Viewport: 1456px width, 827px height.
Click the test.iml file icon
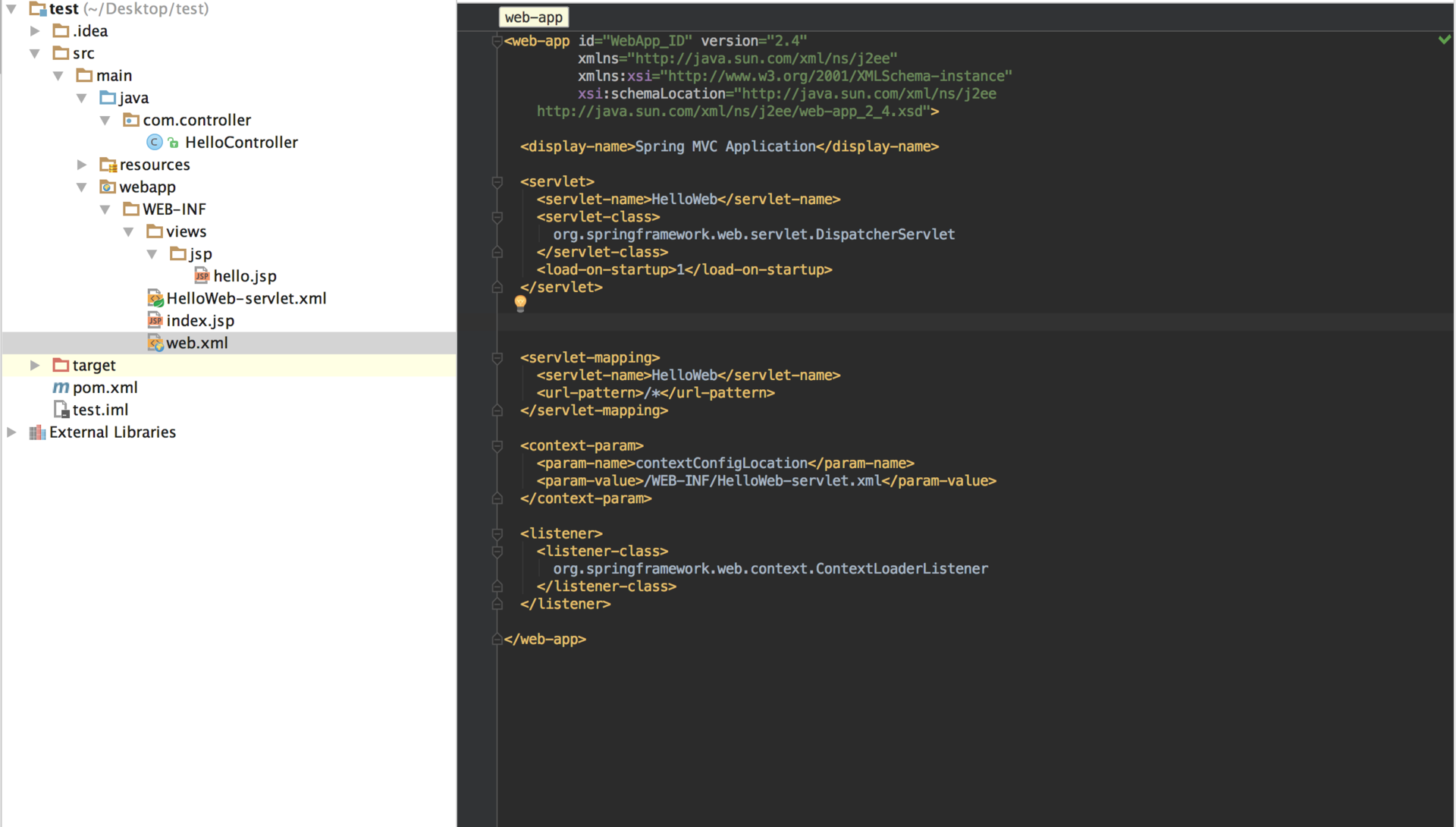[61, 410]
